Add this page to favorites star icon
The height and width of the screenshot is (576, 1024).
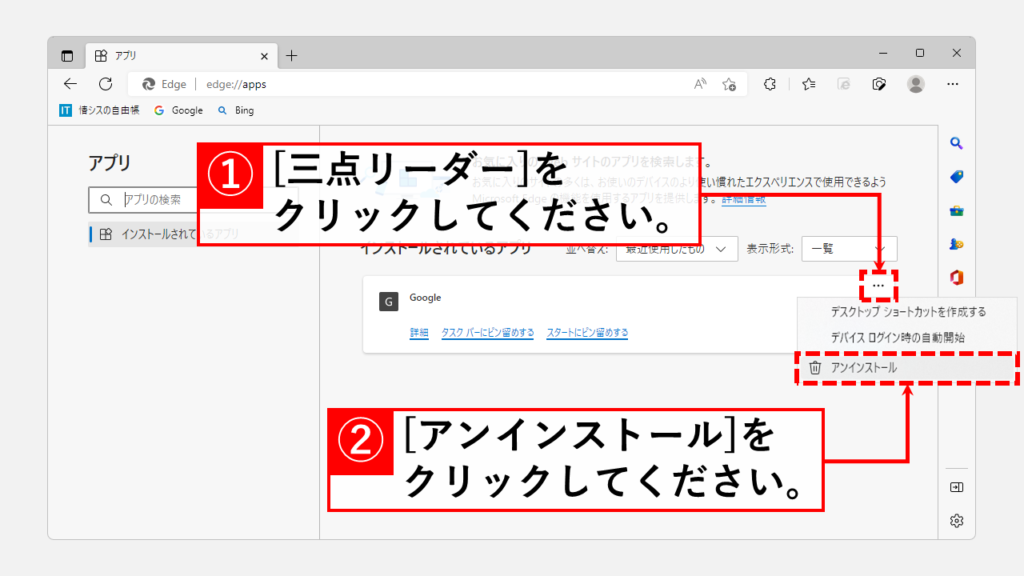[x=730, y=84]
